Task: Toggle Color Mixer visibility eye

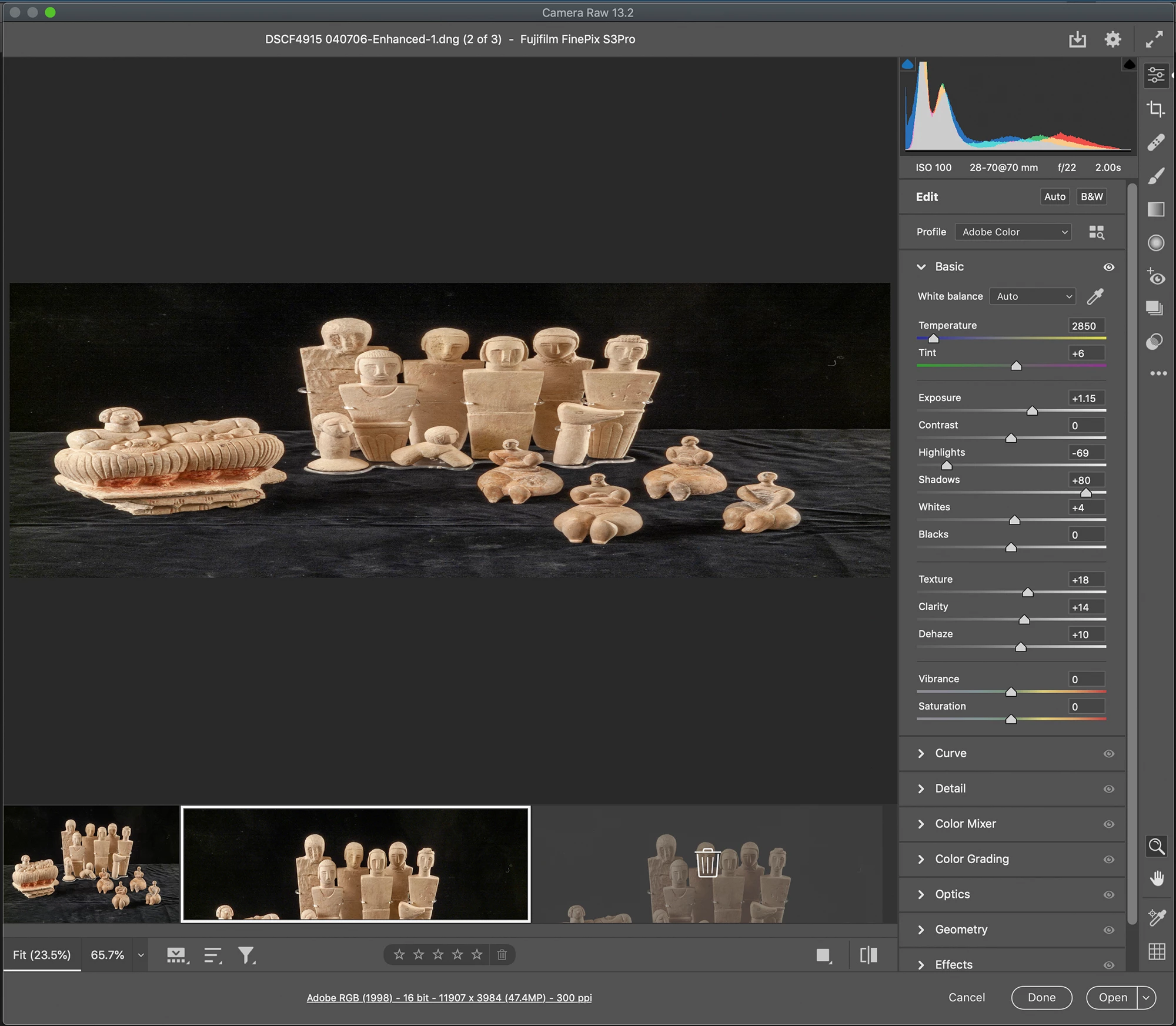Action: pos(1108,824)
